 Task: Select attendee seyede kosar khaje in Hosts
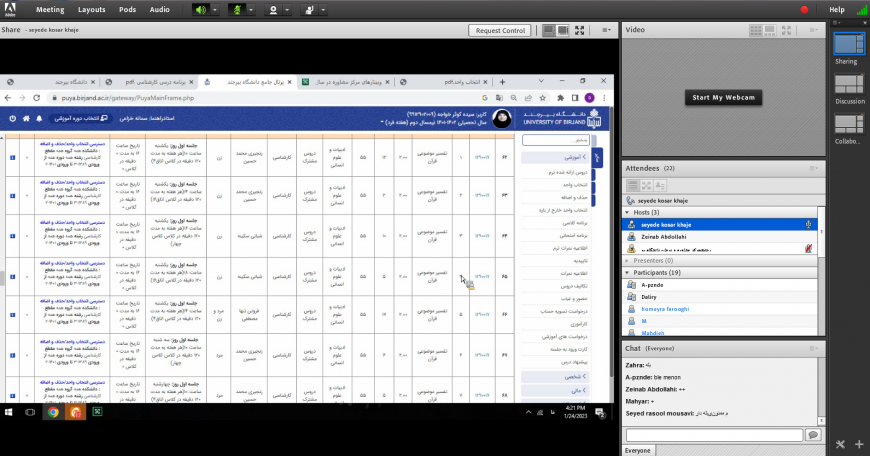coord(720,225)
